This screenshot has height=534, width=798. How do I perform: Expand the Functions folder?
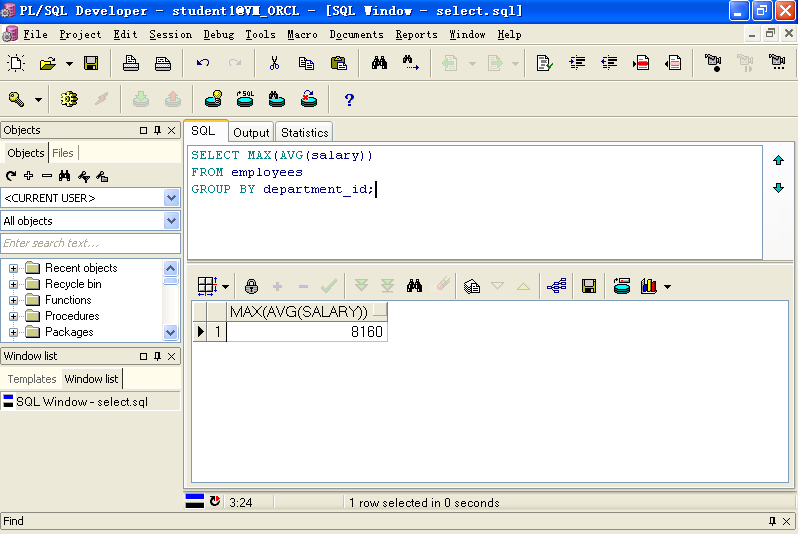(13, 300)
